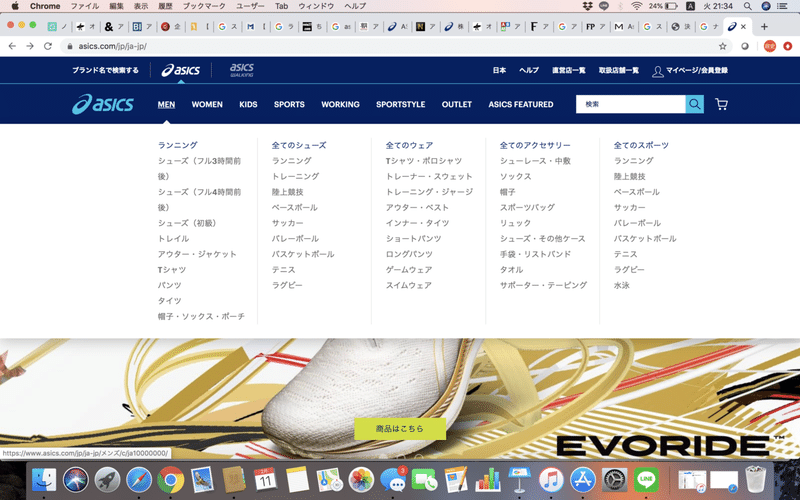Select 帽子・ソックス・ポーチ link
This screenshot has width=800, height=500.
pyautogui.click(x=201, y=316)
